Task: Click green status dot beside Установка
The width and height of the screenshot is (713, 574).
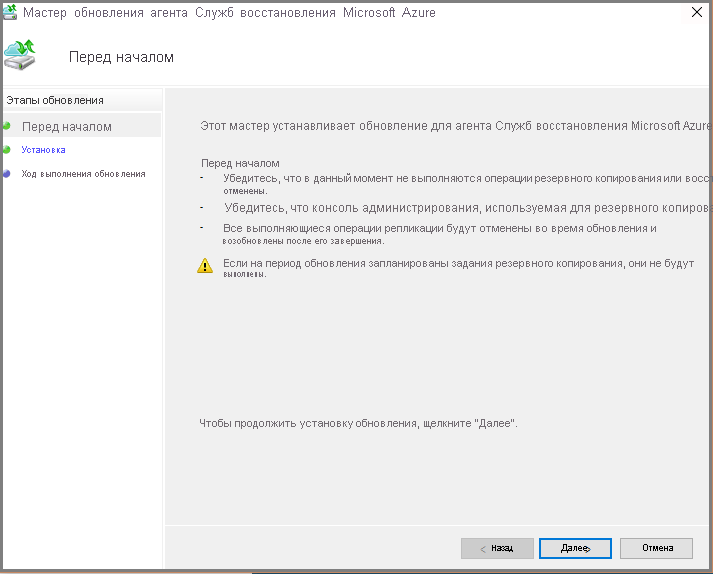Action: (x=7, y=150)
